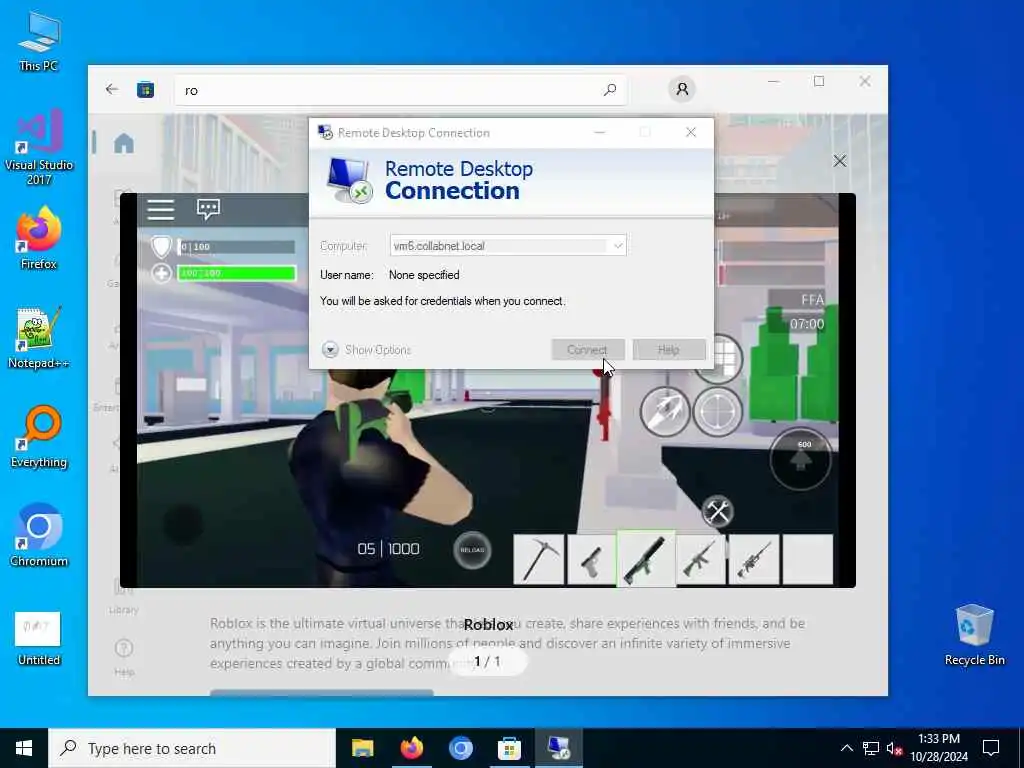1024x768 pixels.
Task: Open File Explorer from the taskbar
Action: [x=362, y=748]
